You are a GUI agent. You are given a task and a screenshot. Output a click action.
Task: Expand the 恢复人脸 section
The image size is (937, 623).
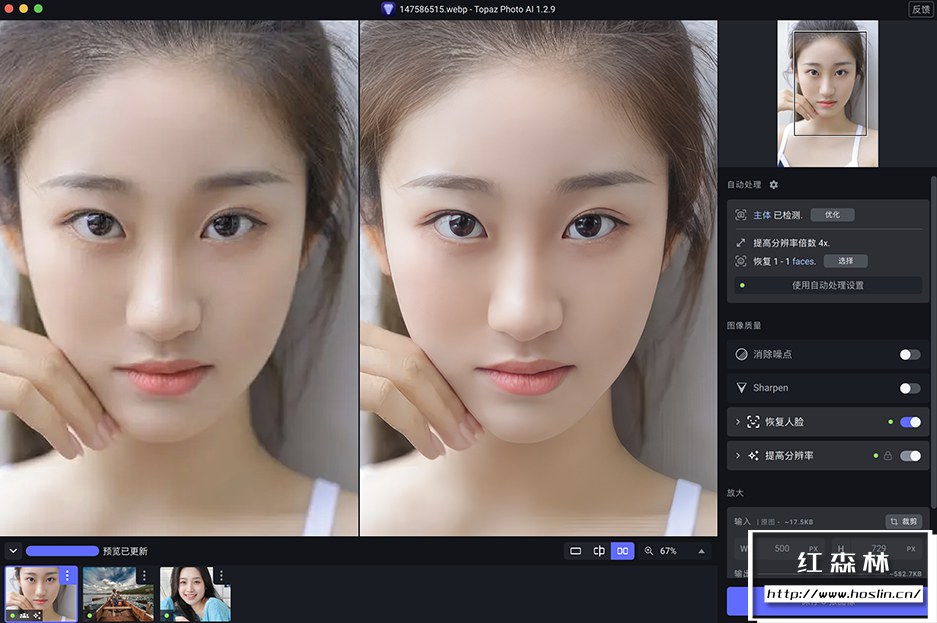[738, 422]
